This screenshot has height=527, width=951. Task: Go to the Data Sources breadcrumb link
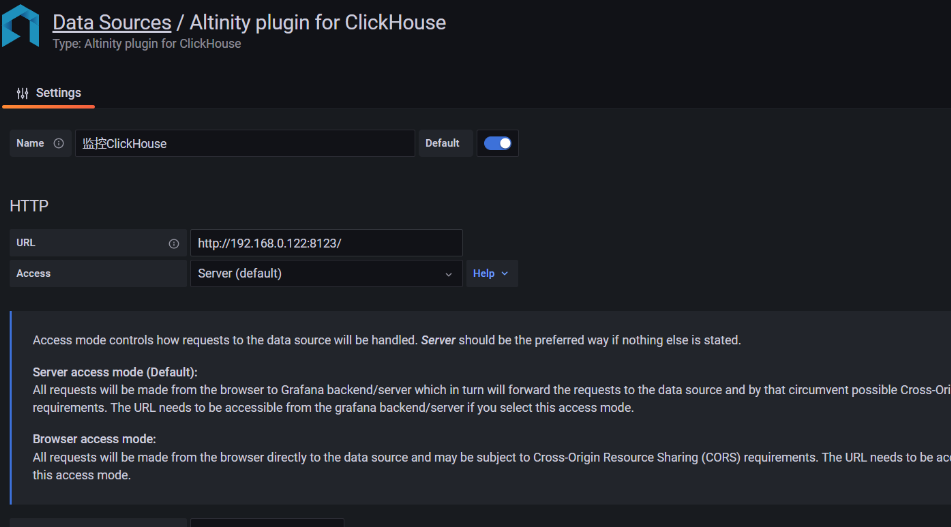coord(112,22)
